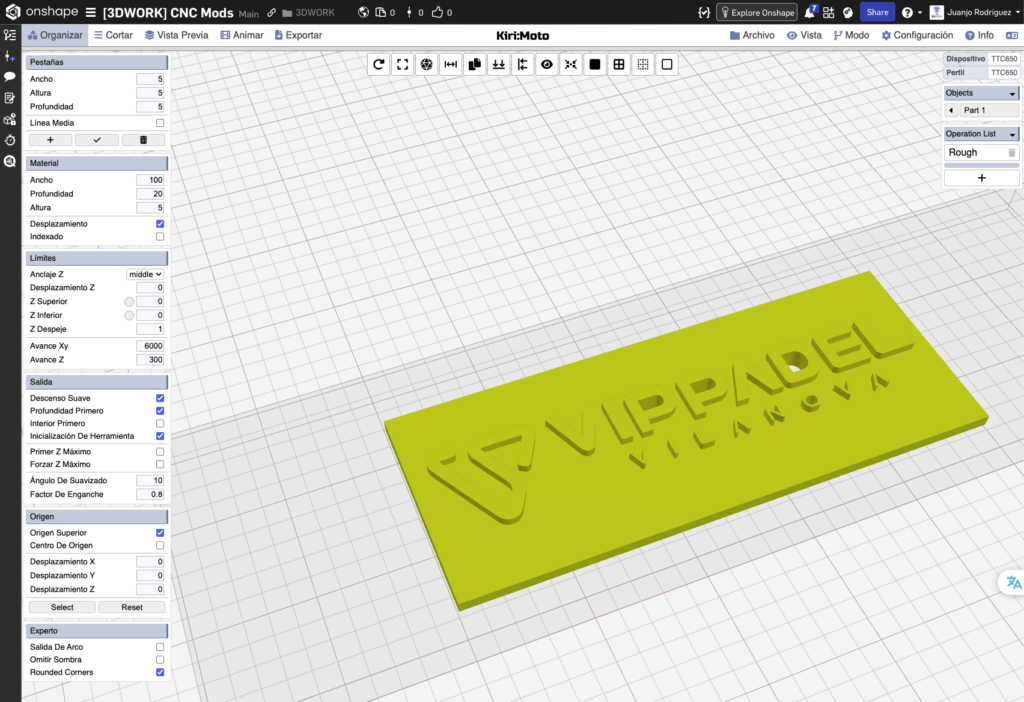Disable the Descenso Suave checkbox
1024x702 pixels.
pos(159,397)
